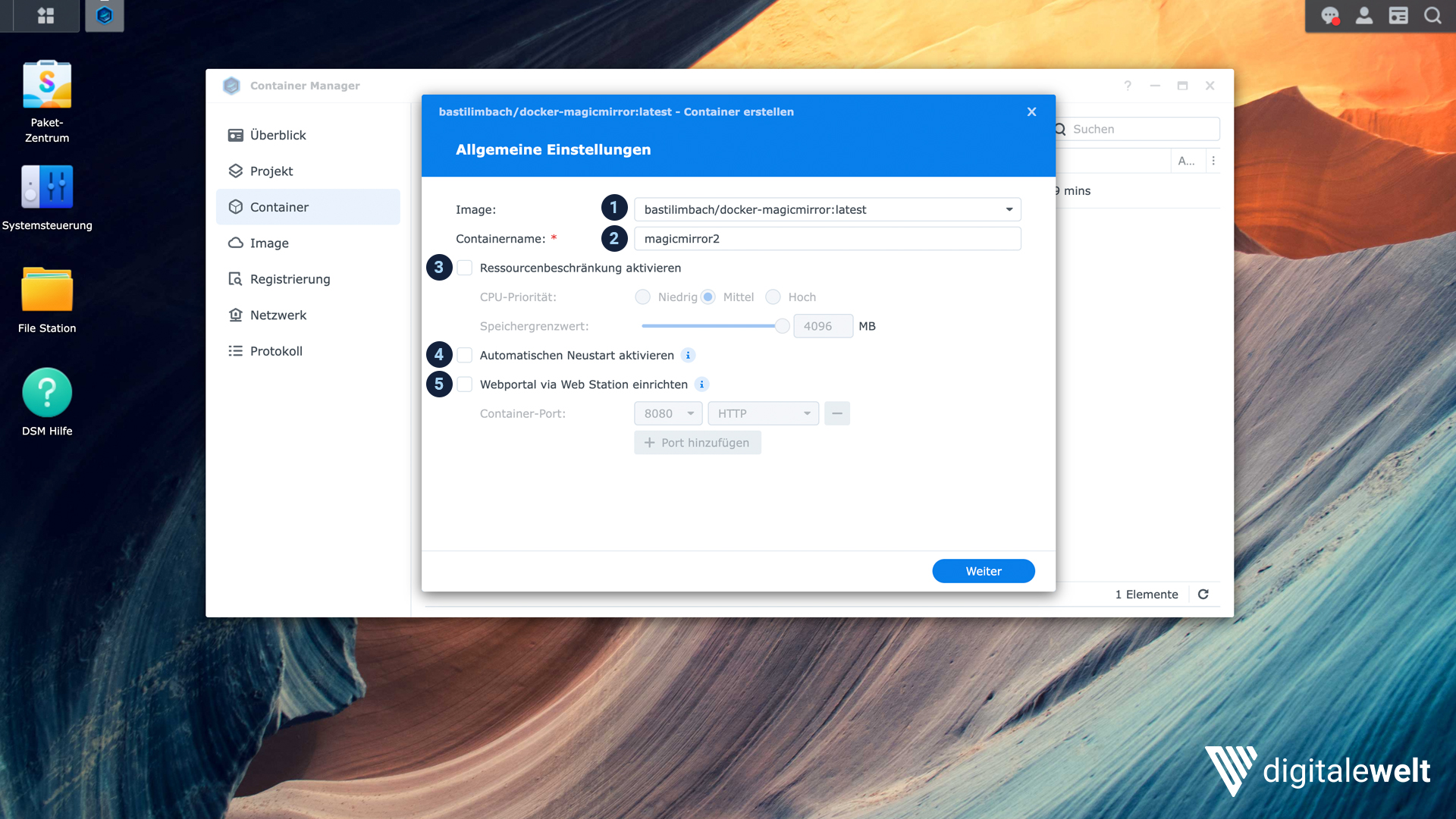Switch to the Container sidebar tab

[x=279, y=206]
